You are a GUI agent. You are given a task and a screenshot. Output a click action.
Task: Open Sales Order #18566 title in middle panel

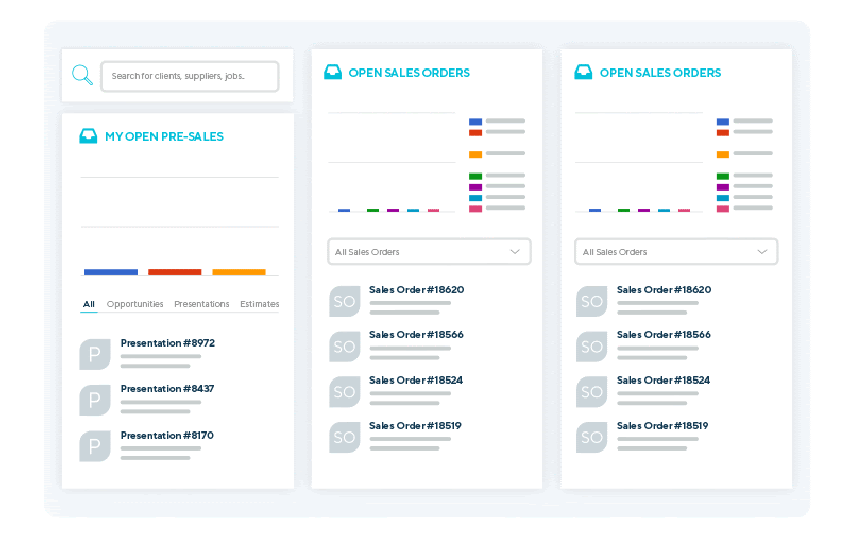pos(416,334)
